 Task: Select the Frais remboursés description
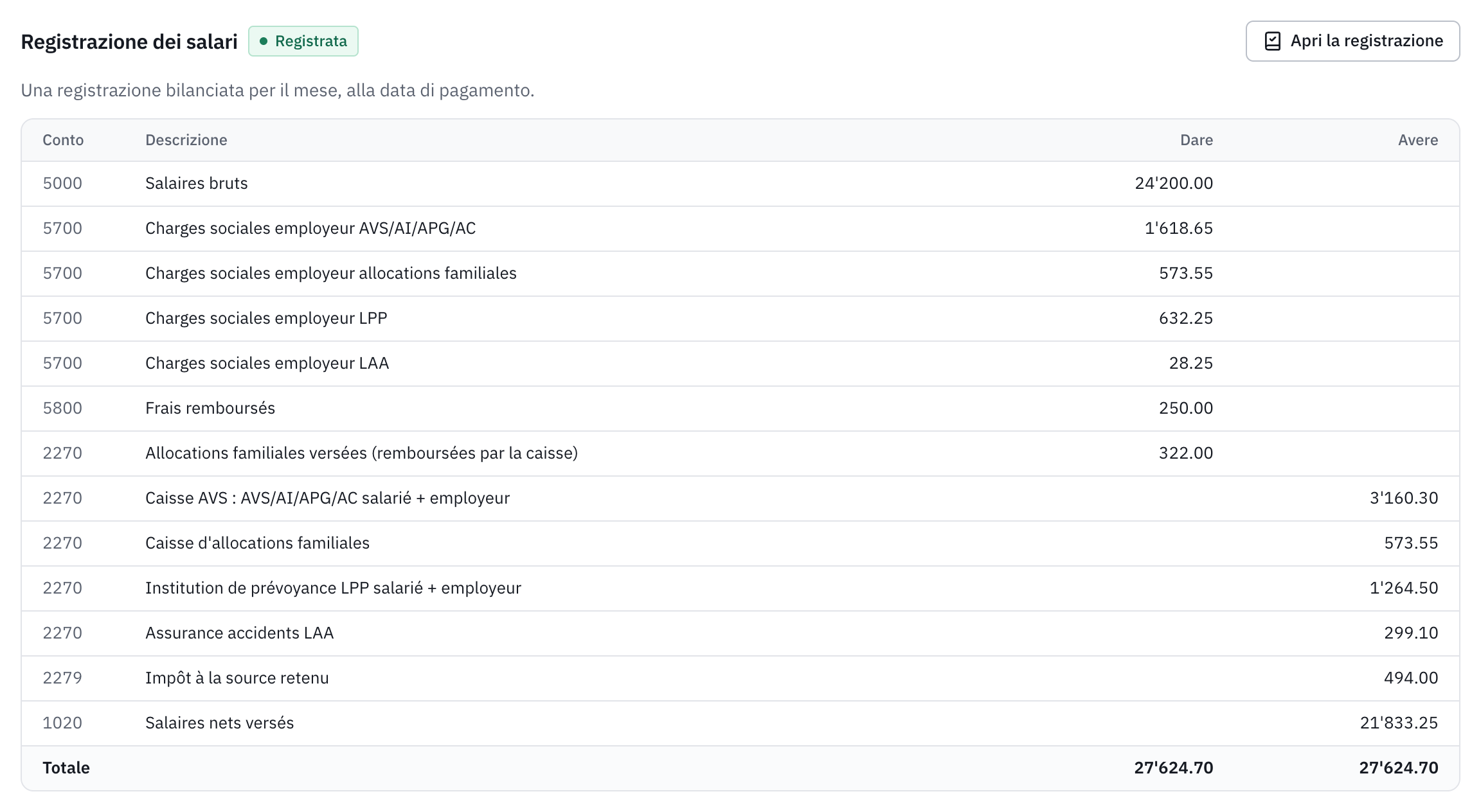(210, 408)
